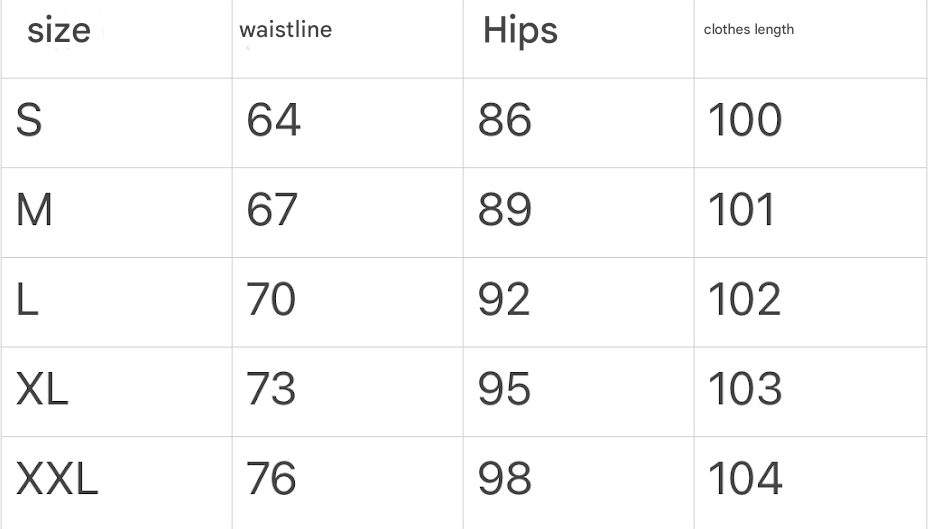Select waistline value 73
This screenshot has width=929, height=529.
click(271, 390)
